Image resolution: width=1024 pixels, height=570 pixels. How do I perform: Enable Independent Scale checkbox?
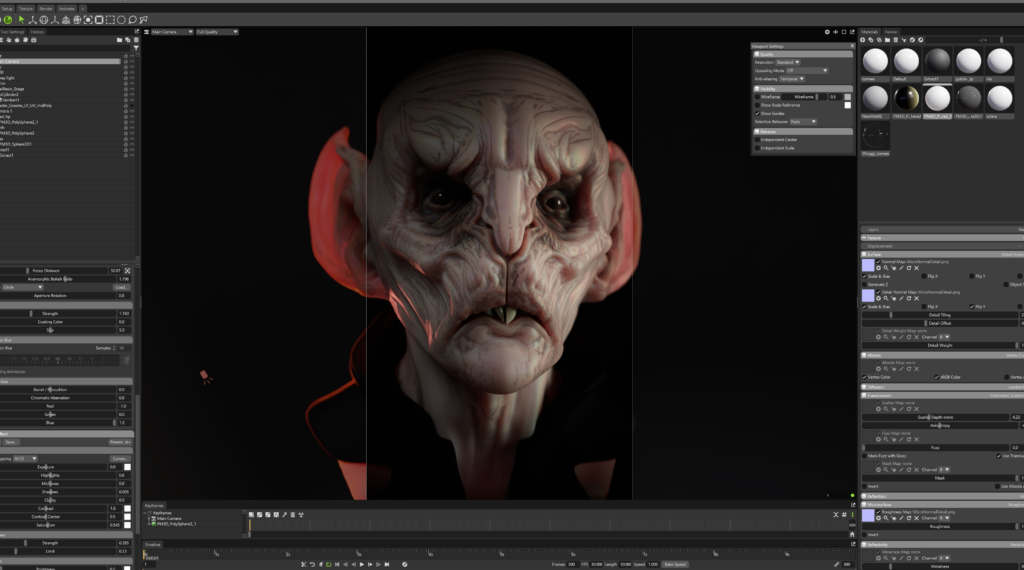pyautogui.click(x=758, y=148)
